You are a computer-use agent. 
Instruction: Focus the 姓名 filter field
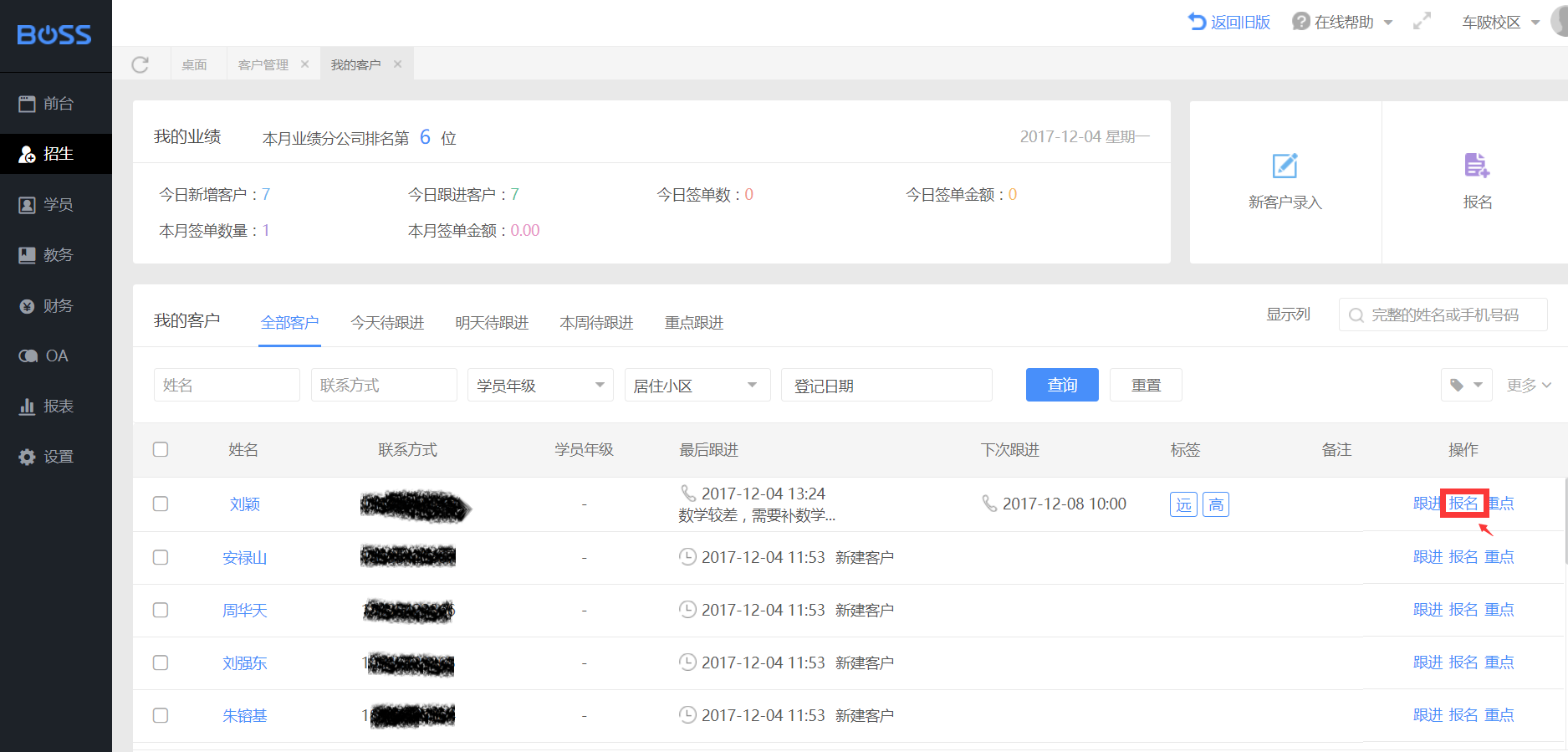click(x=227, y=385)
